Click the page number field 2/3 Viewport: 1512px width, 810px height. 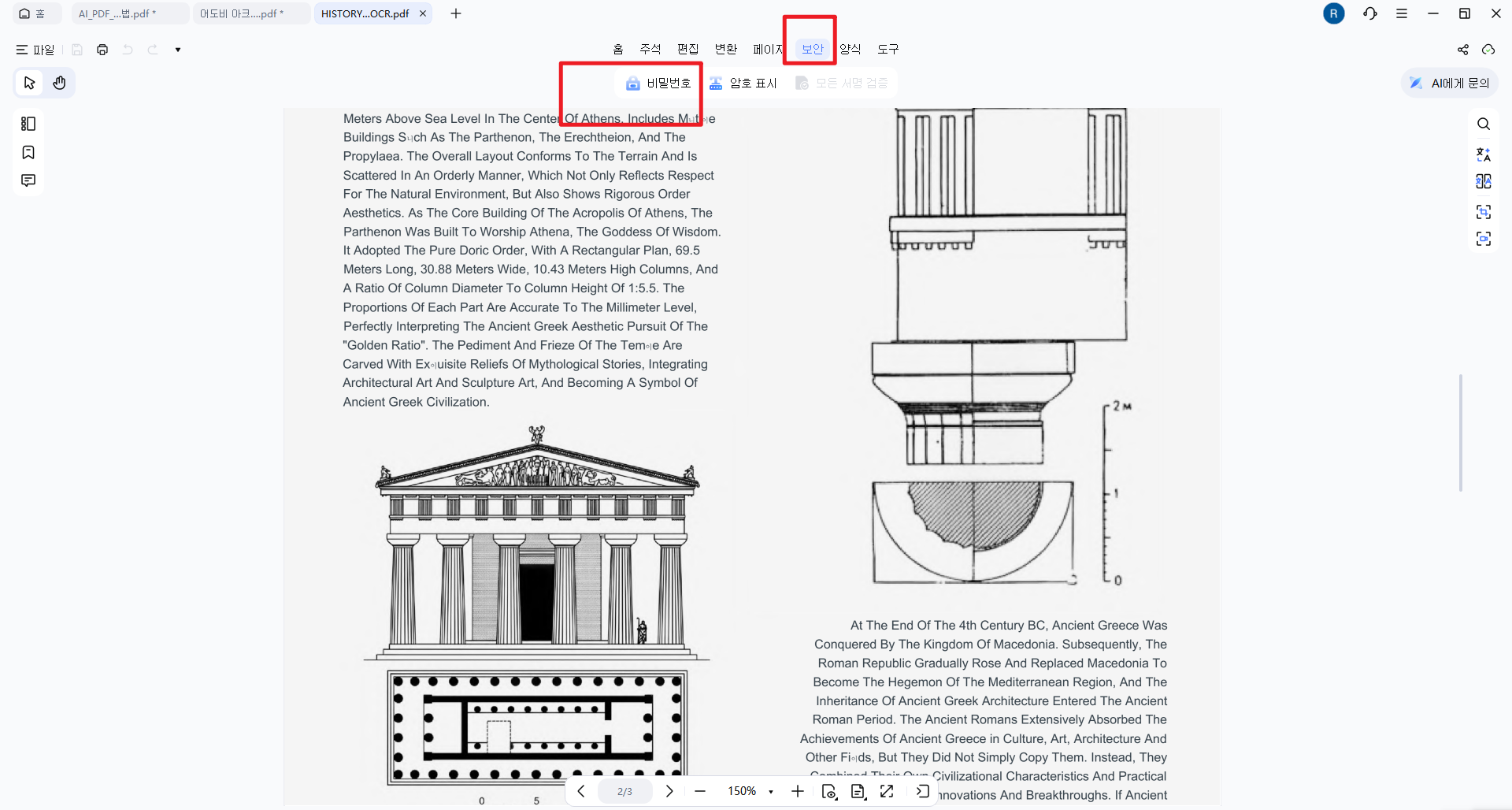[x=624, y=791]
